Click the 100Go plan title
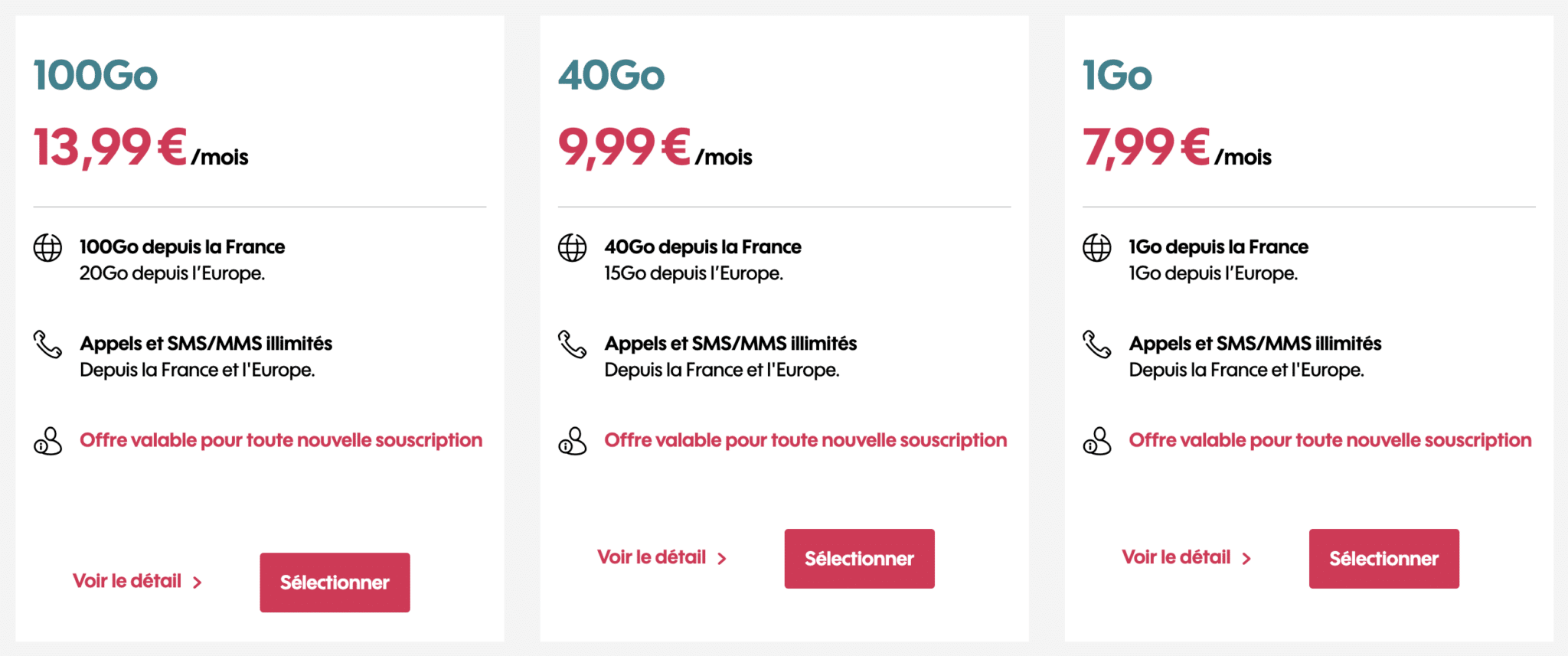The height and width of the screenshot is (656, 1568). tap(95, 74)
